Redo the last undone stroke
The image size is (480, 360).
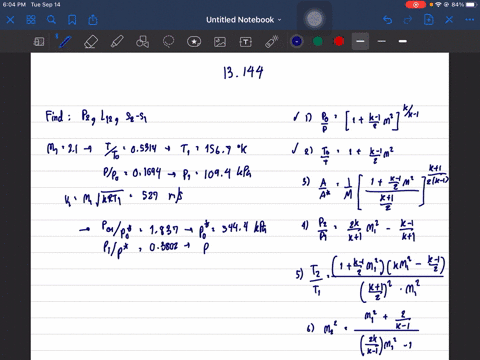pos(408,20)
